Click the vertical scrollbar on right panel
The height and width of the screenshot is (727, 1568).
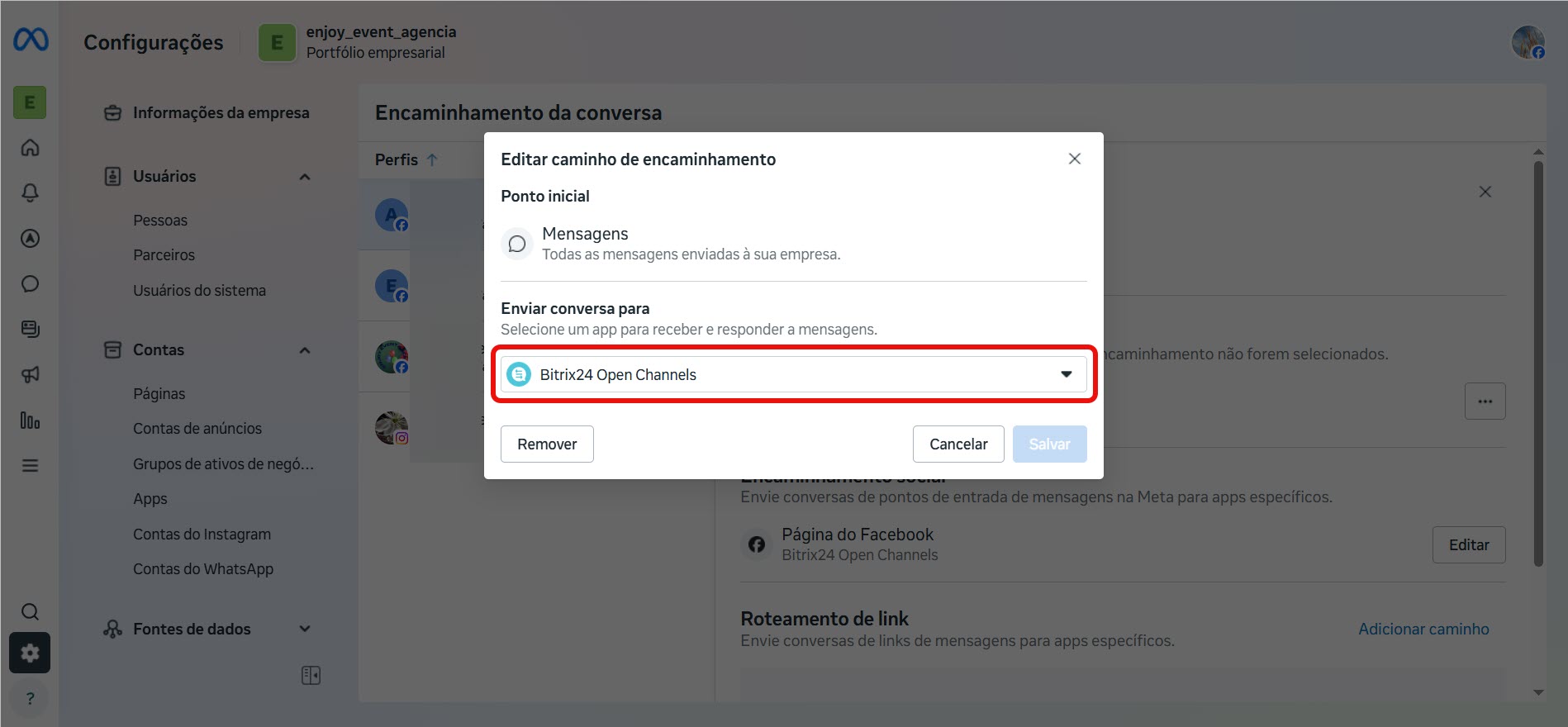click(x=1538, y=363)
